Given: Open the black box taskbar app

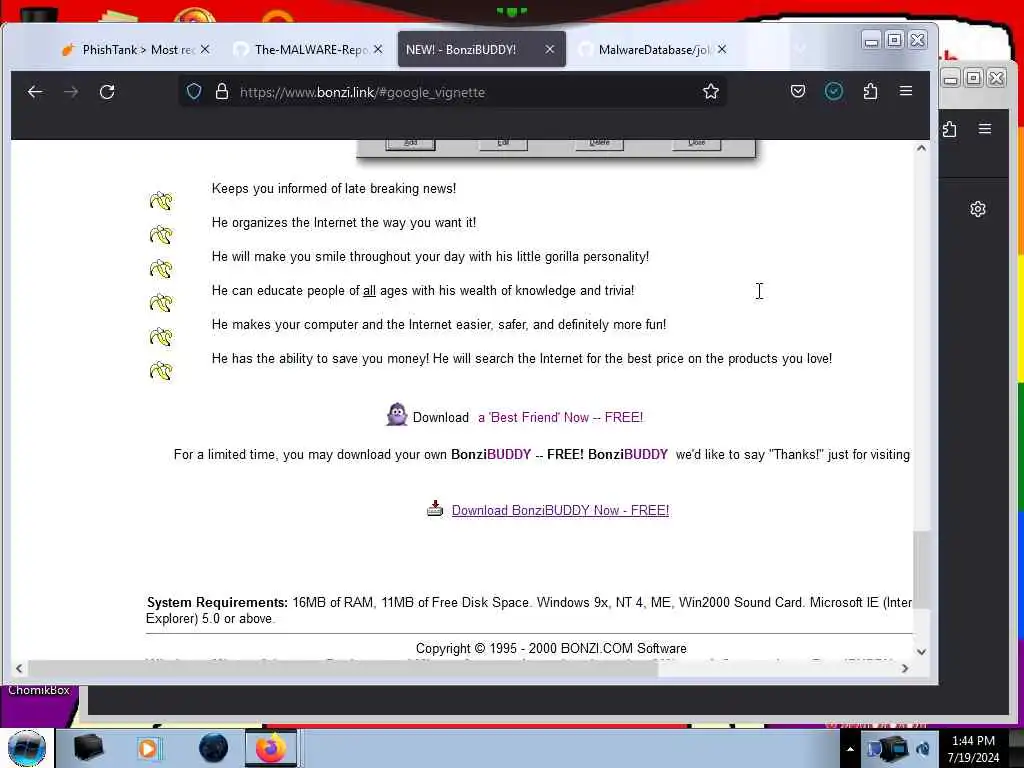Looking at the screenshot, I should coord(89,748).
